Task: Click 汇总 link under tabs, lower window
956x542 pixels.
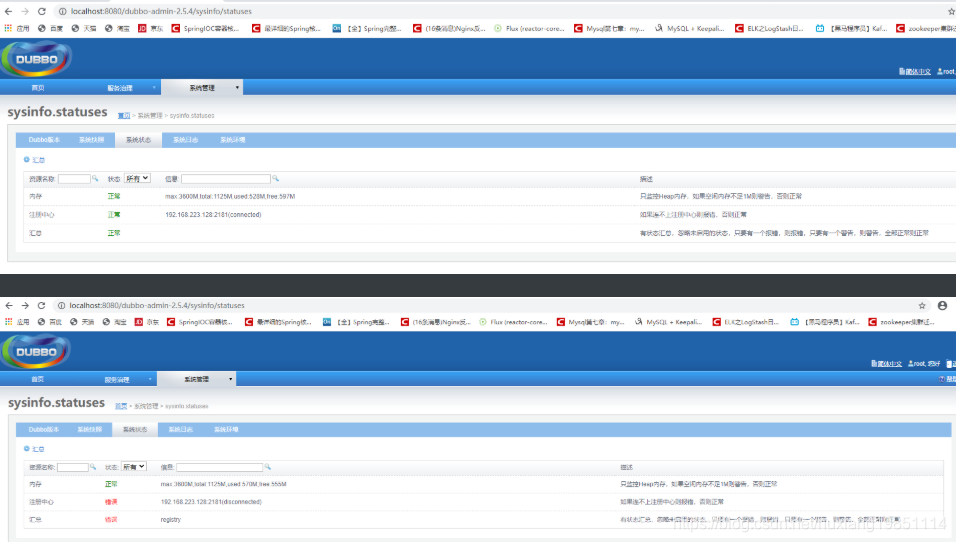Action: (x=38, y=449)
